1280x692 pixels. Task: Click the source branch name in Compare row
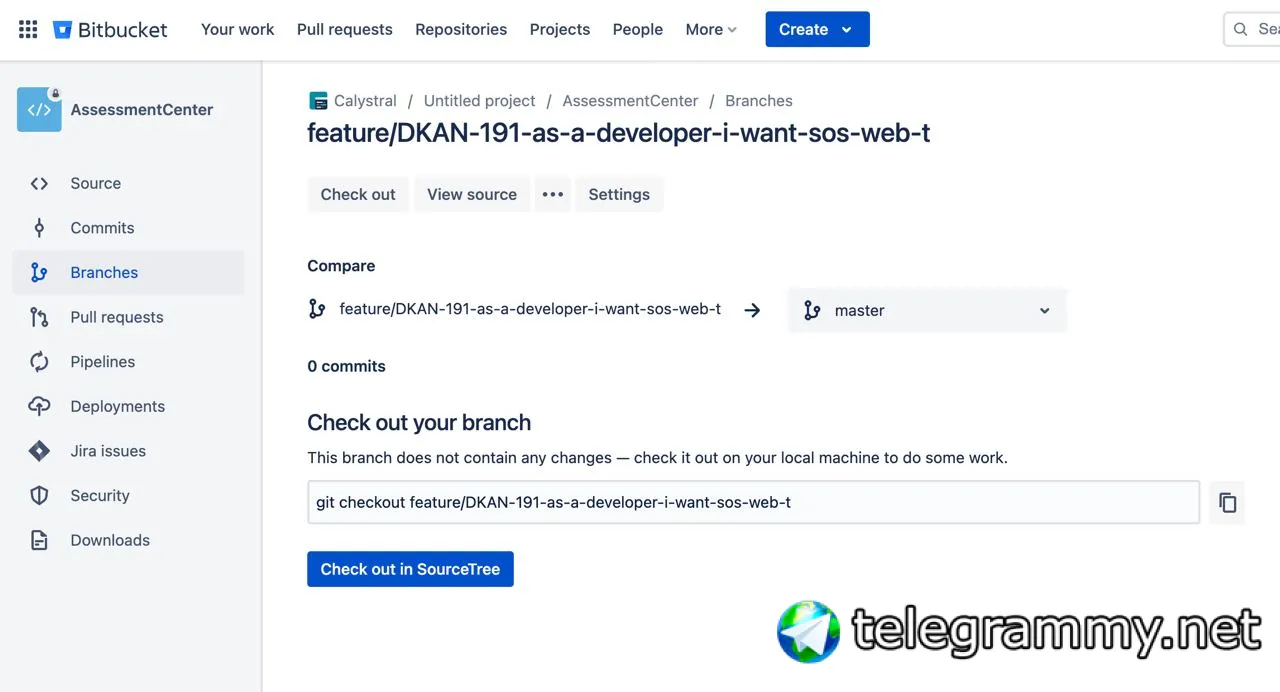(x=530, y=309)
